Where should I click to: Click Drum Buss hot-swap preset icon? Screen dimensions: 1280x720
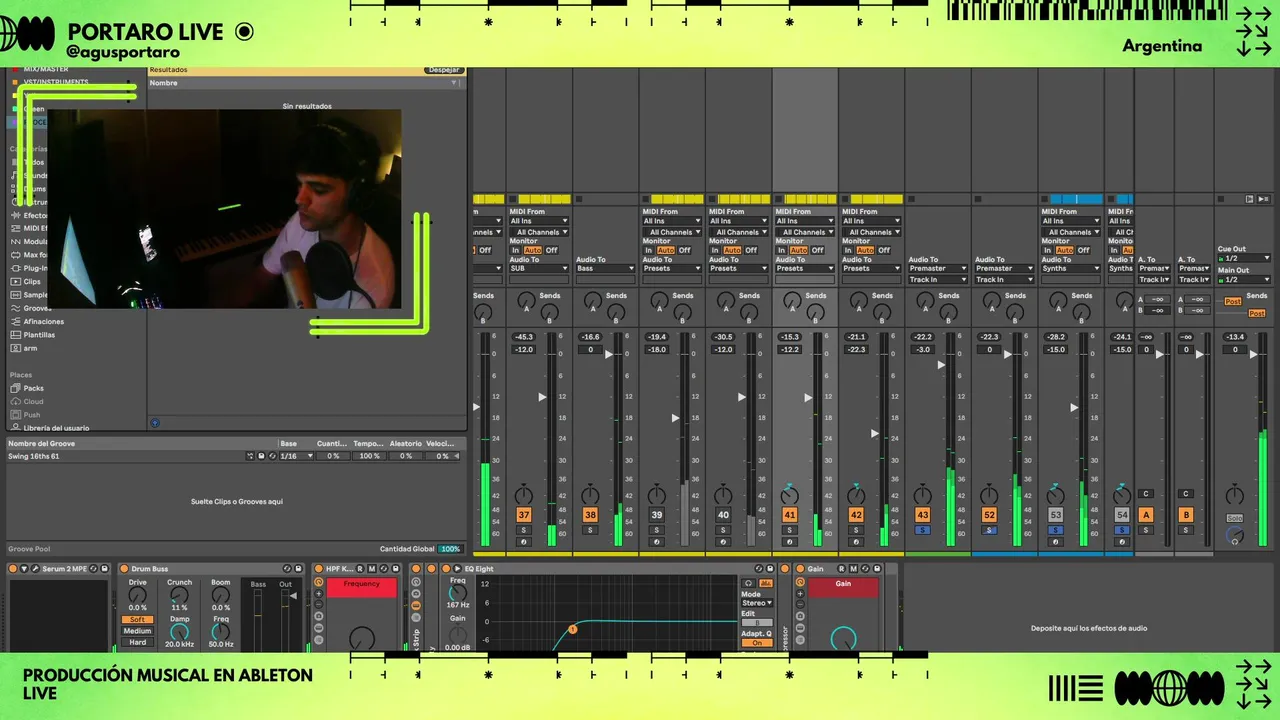click(x=286, y=569)
